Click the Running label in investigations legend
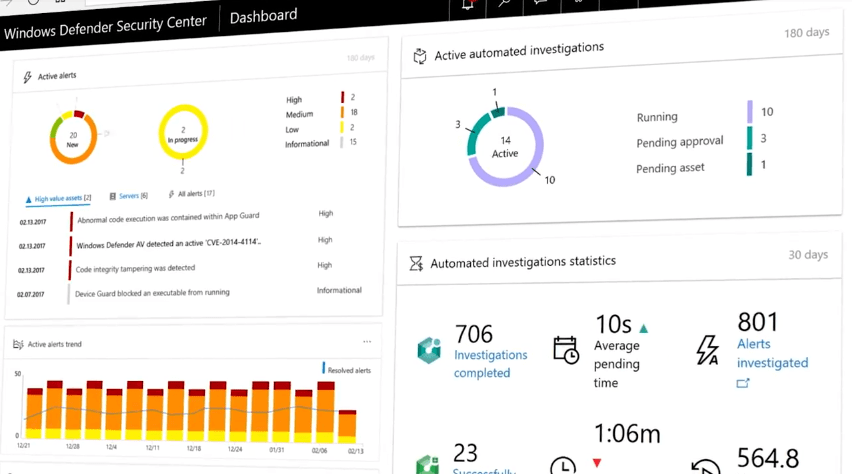852x474 pixels. [x=657, y=117]
